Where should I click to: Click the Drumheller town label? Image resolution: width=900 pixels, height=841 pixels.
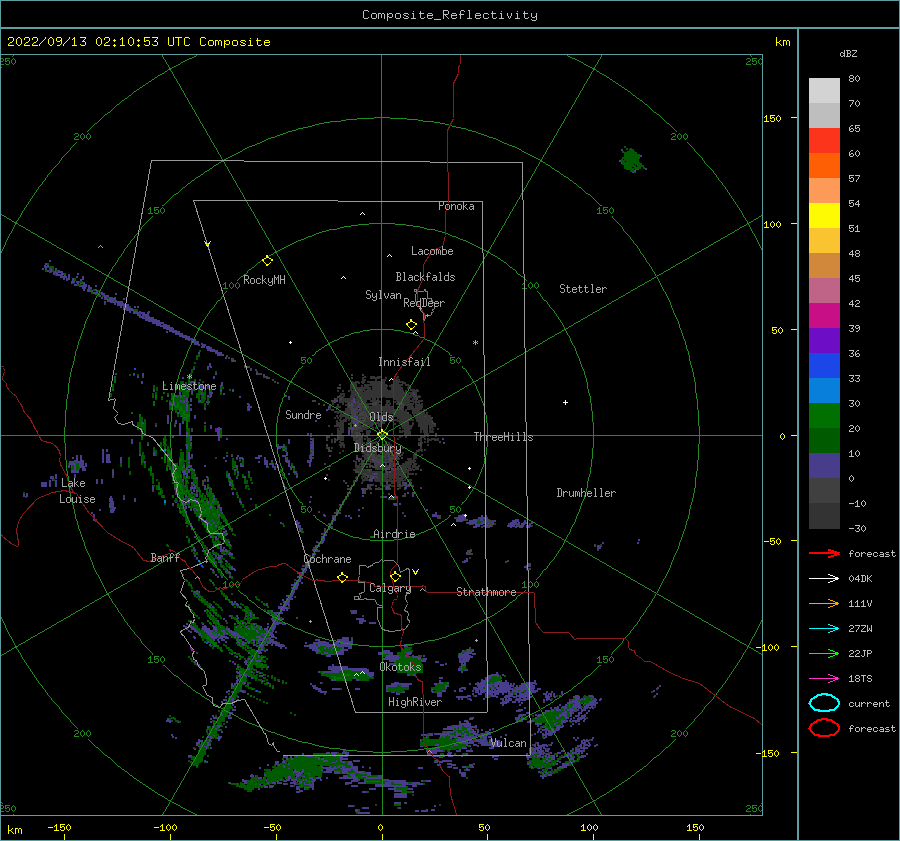[586, 493]
